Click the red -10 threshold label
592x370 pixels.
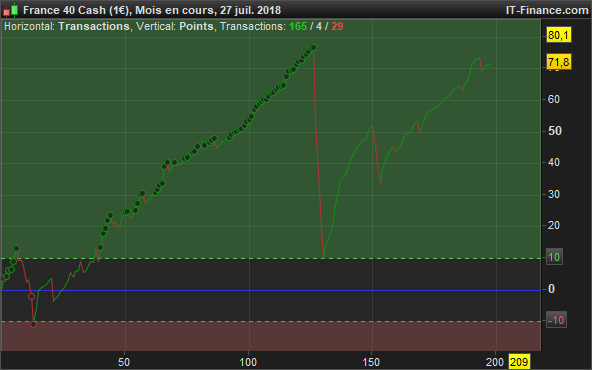click(556, 320)
